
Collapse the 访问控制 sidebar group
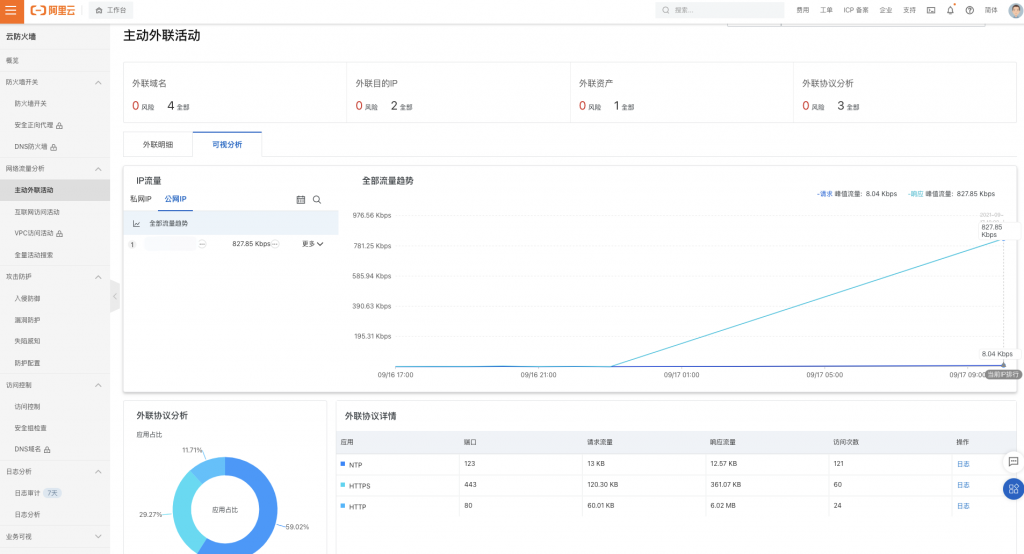98,385
